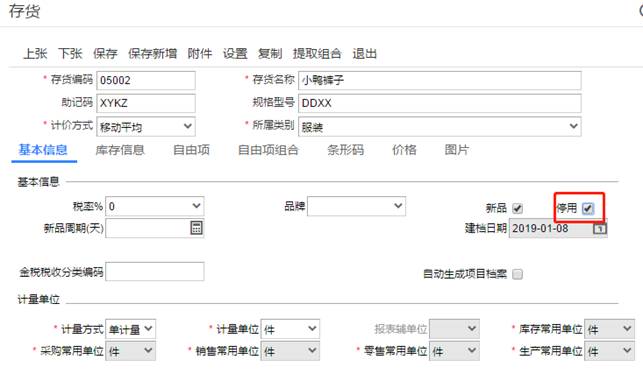Screen dimensions: 643x381
Task: Open the 自由项组合 tab
Action: click(268, 150)
